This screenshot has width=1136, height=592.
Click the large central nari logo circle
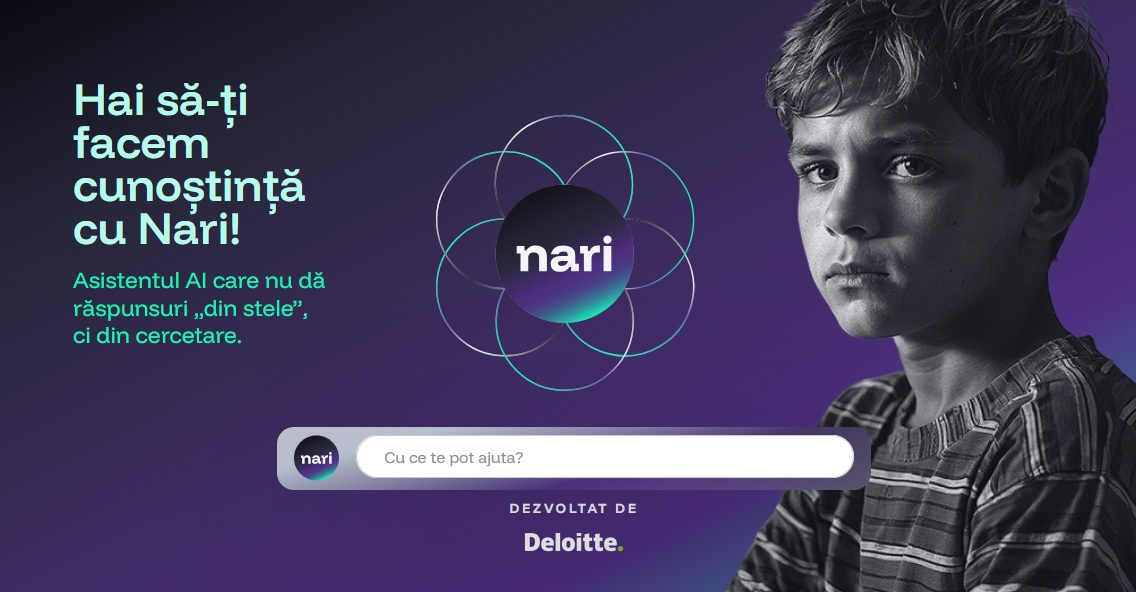(x=564, y=254)
